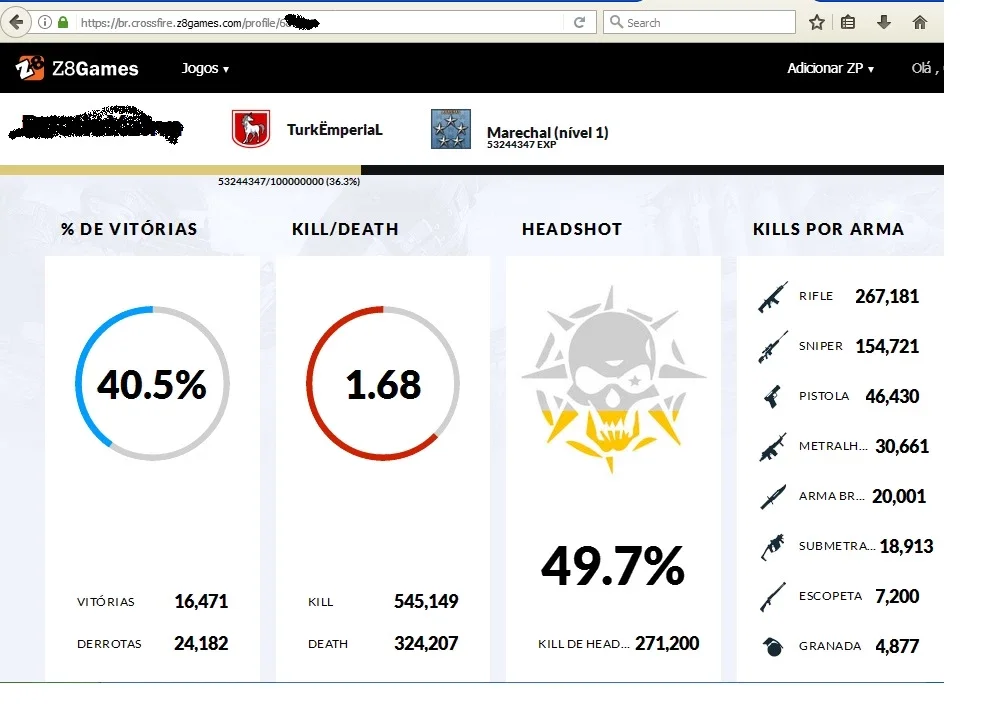Click the Arma Br... kills value 20,001
983x712 pixels.
[x=899, y=496]
